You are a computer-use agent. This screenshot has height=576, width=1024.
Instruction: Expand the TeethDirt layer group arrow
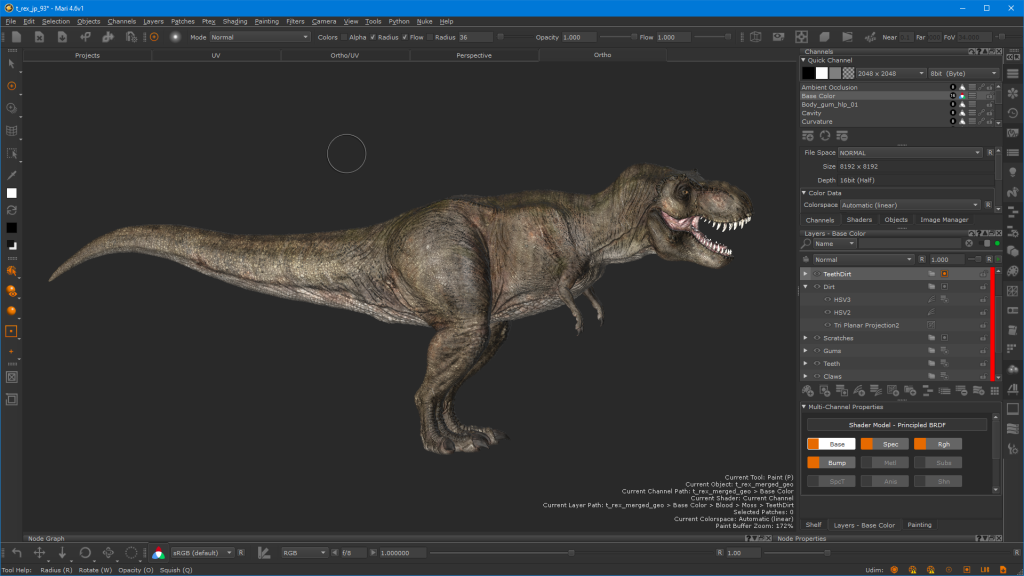point(805,274)
